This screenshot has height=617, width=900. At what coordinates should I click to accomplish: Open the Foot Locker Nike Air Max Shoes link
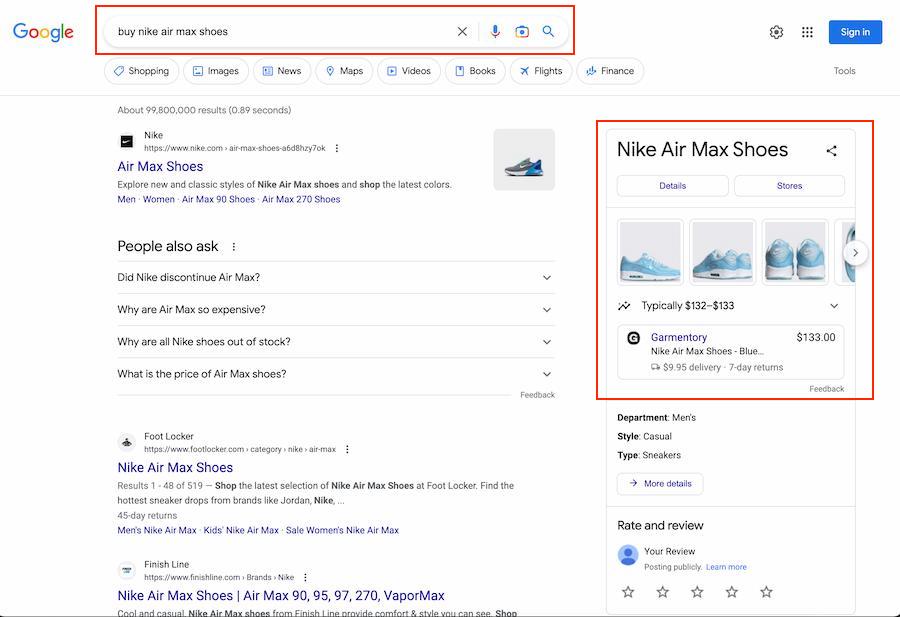[175, 468]
